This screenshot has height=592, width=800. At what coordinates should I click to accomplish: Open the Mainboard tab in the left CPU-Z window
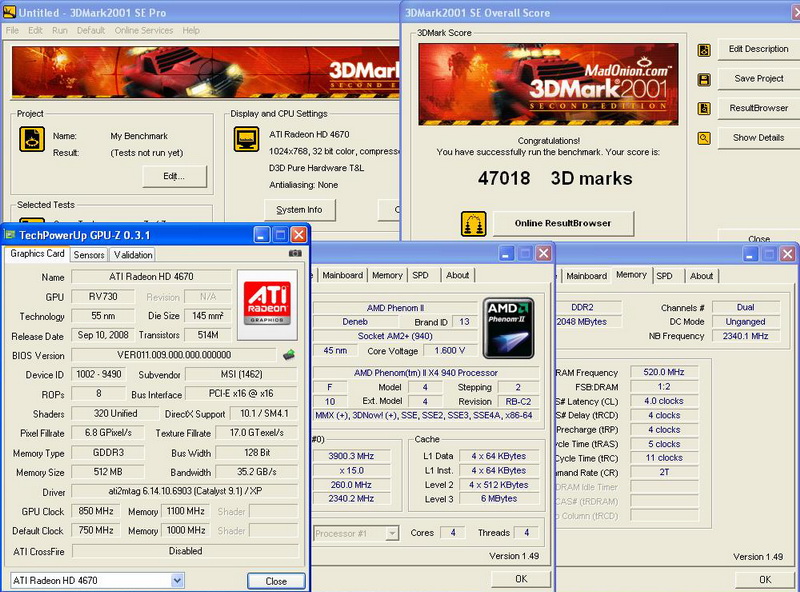(342, 275)
